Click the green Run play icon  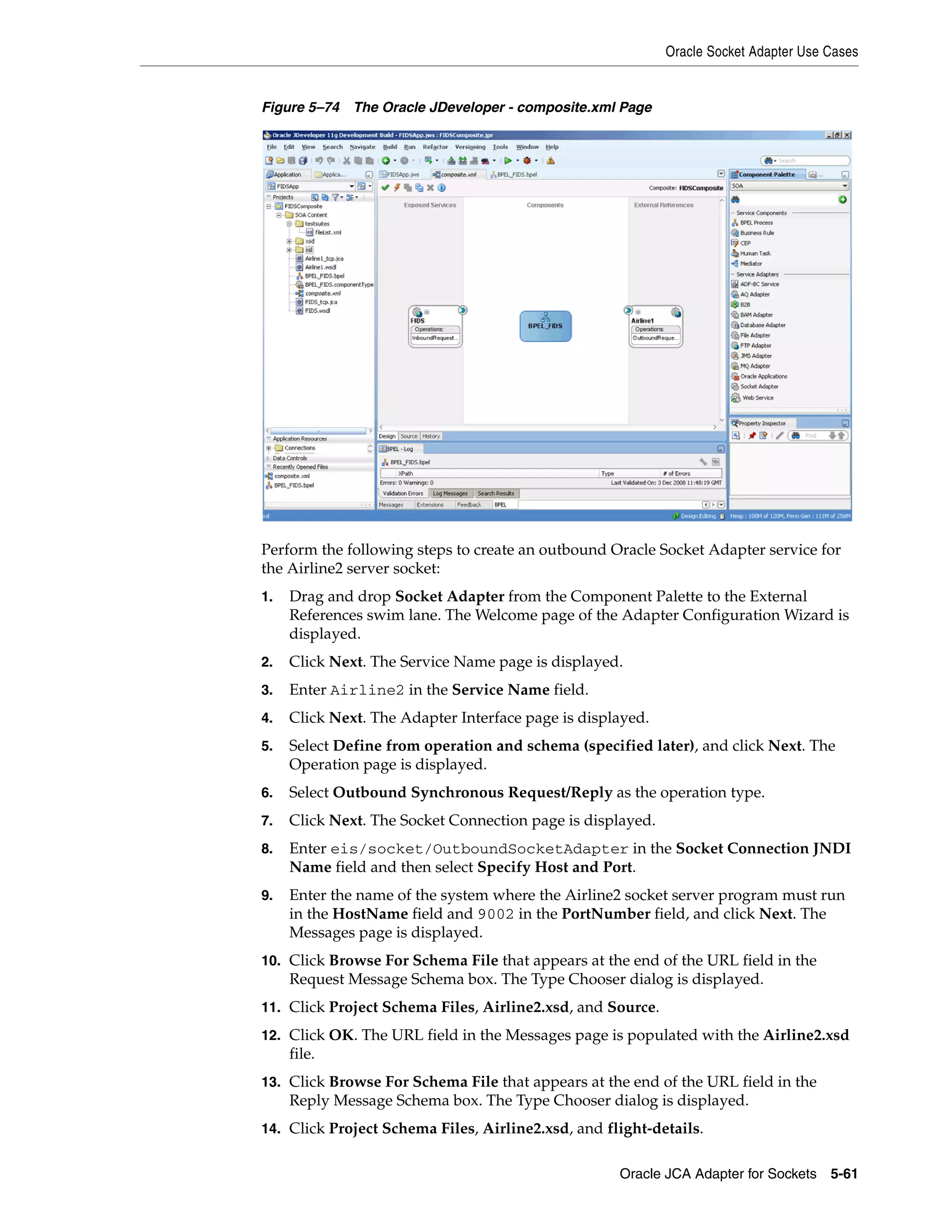click(x=508, y=161)
